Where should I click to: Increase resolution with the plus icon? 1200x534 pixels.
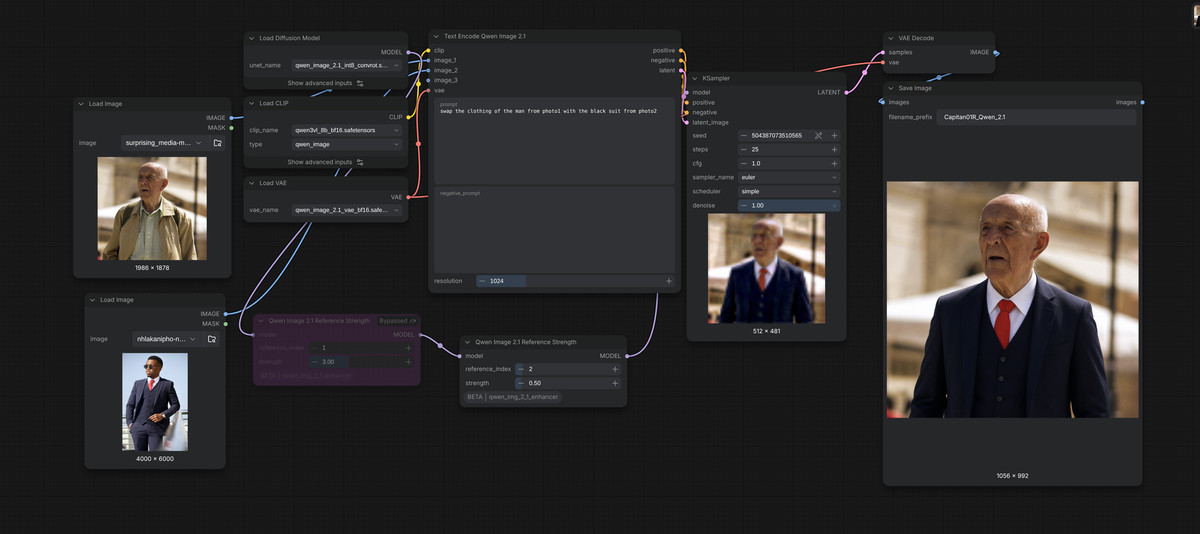coord(669,281)
